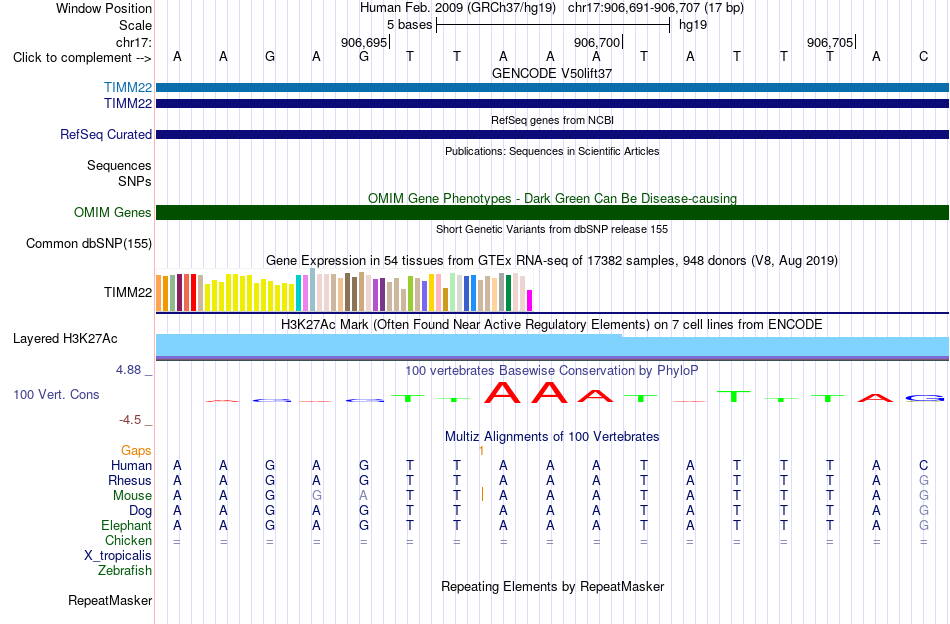Click the Scale label

tap(136, 25)
